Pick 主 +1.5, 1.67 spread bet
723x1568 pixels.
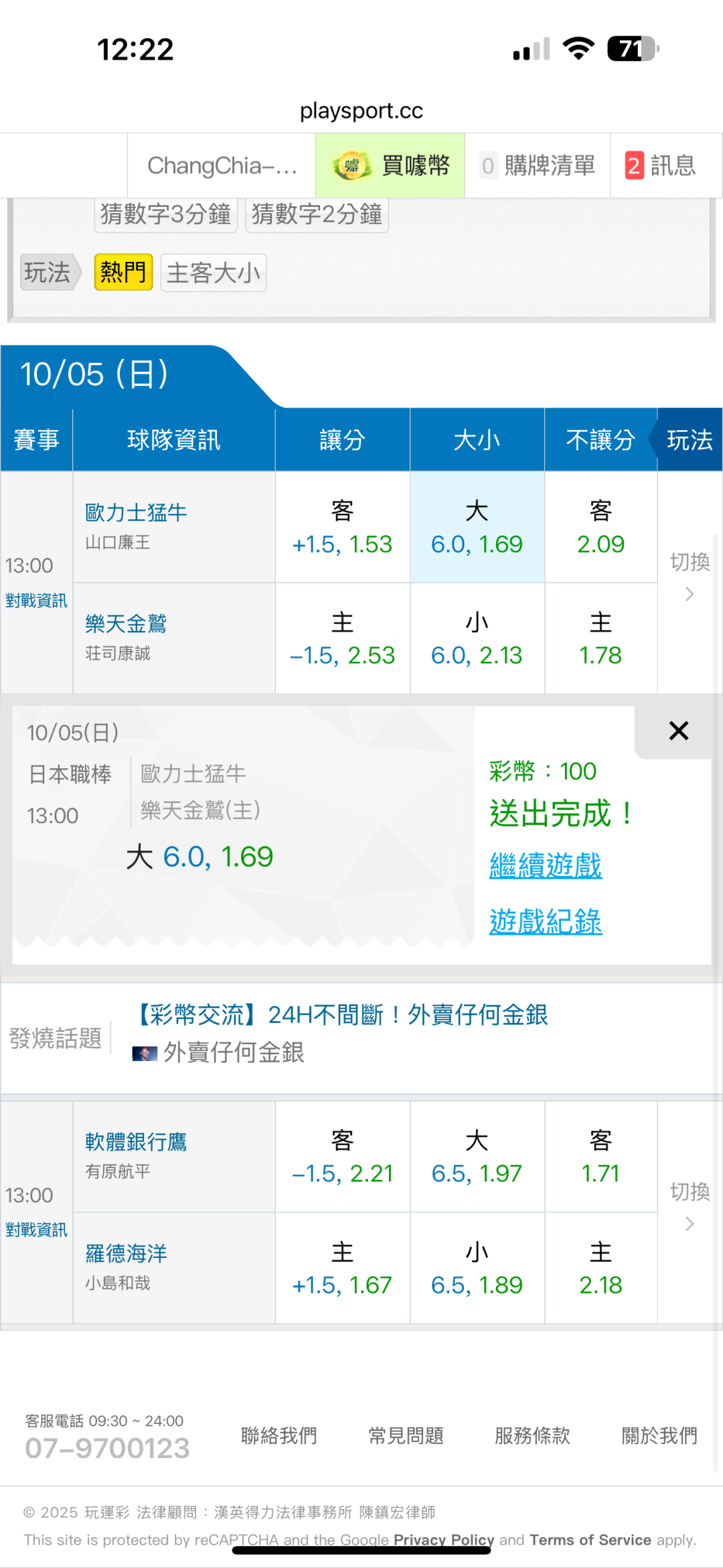pos(342,1268)
